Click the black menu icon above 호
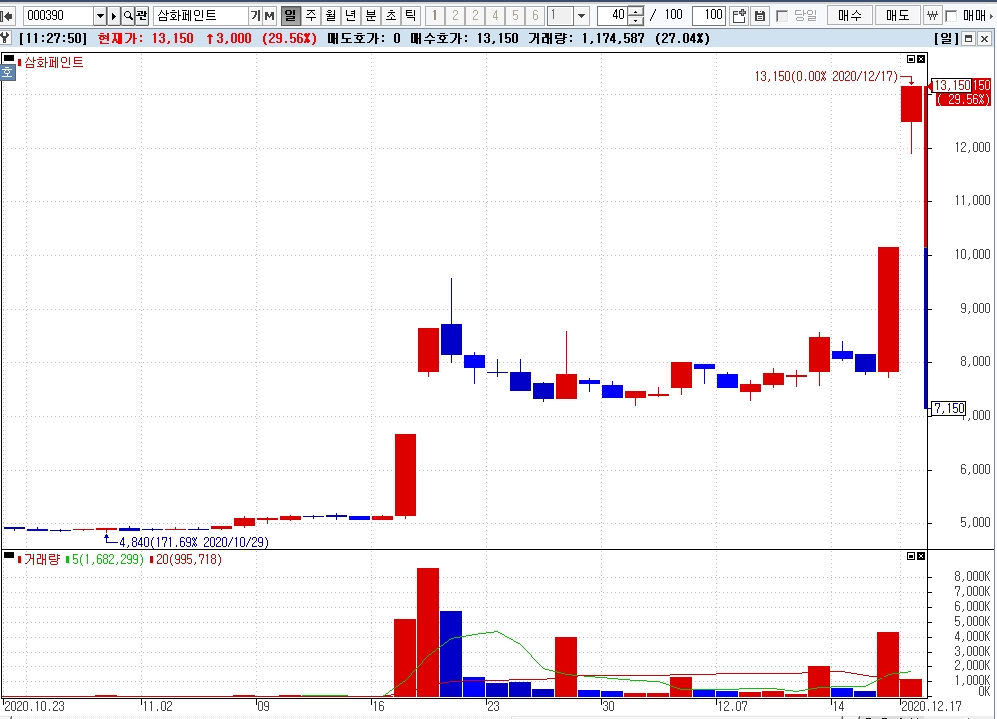 [8, 59]
